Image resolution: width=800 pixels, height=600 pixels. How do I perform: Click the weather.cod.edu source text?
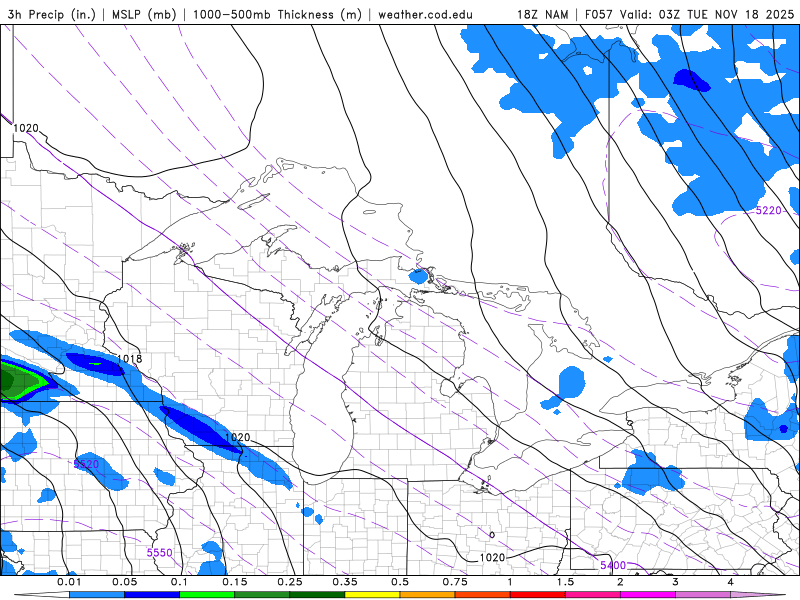426,14
